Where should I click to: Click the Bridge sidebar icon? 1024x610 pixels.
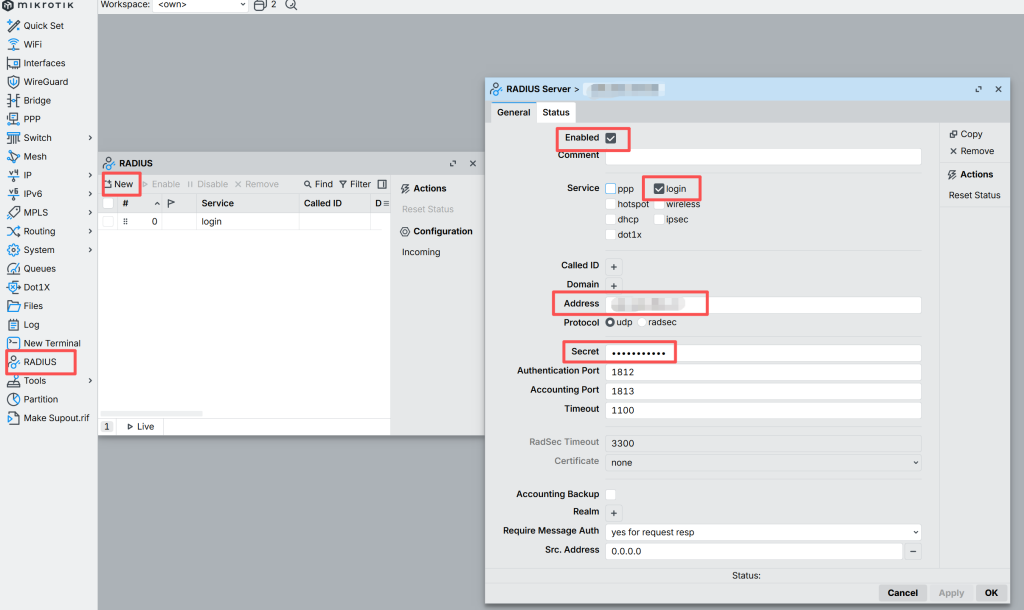(14, 101)
